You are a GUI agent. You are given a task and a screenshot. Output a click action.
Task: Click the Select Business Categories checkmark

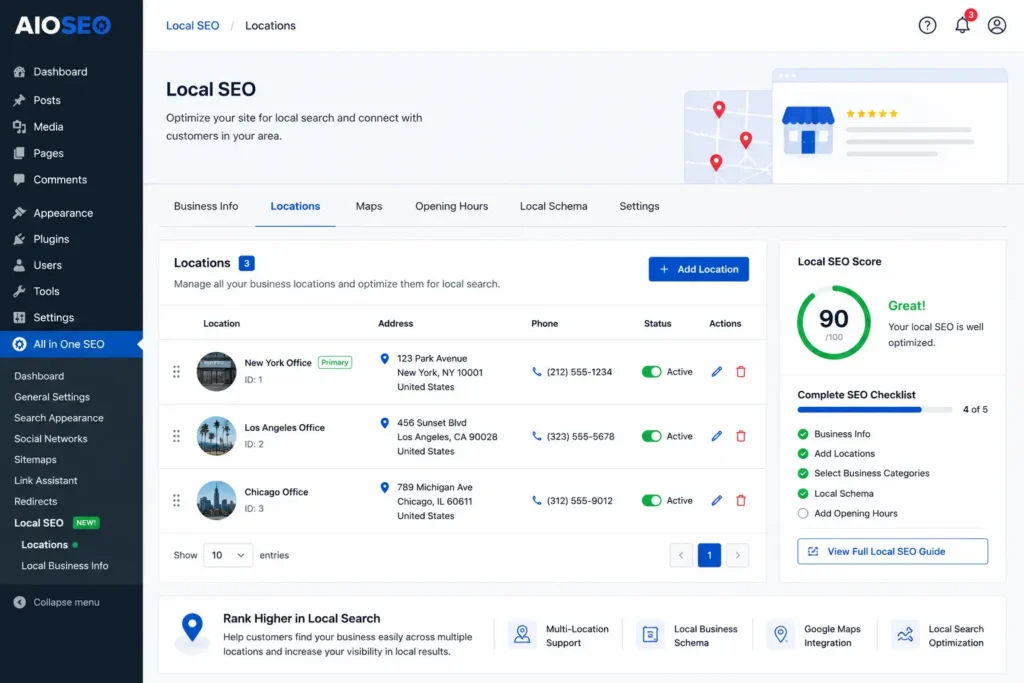[803, 473]
